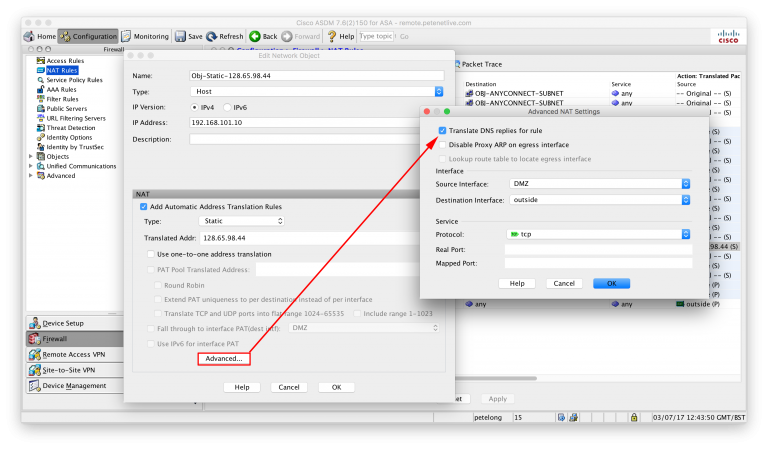Click the green Back arrow icon
Screen dimensions: 768x449
[x=255, y=36]
